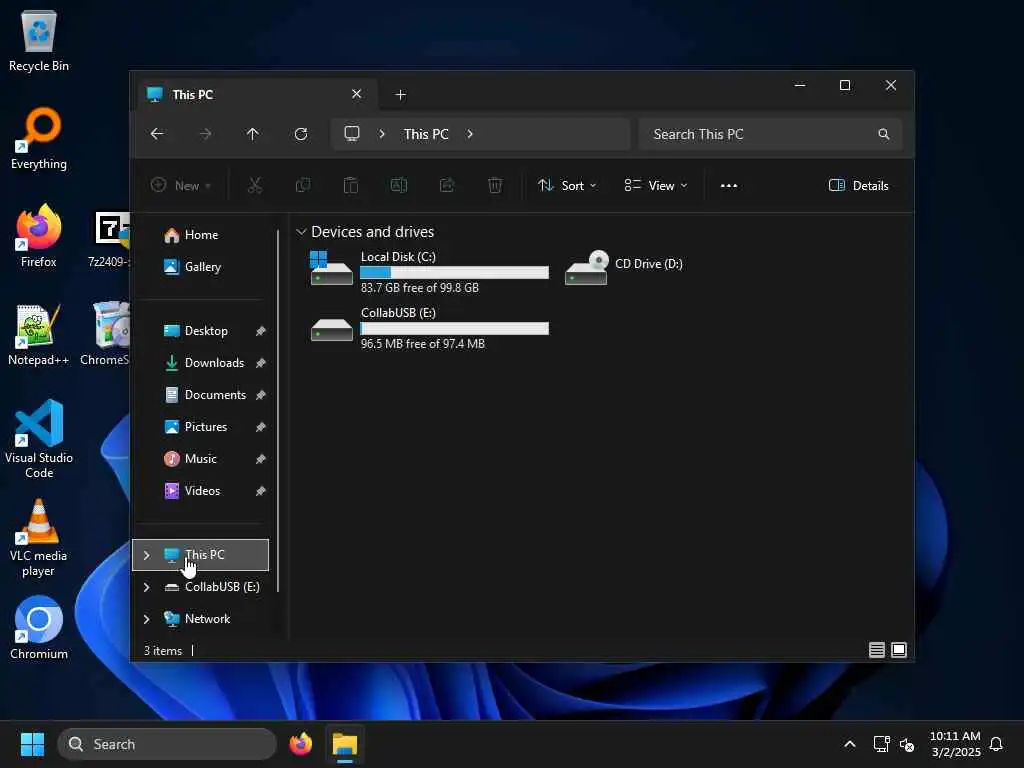Toggle the Details pane button

point(858,185)
